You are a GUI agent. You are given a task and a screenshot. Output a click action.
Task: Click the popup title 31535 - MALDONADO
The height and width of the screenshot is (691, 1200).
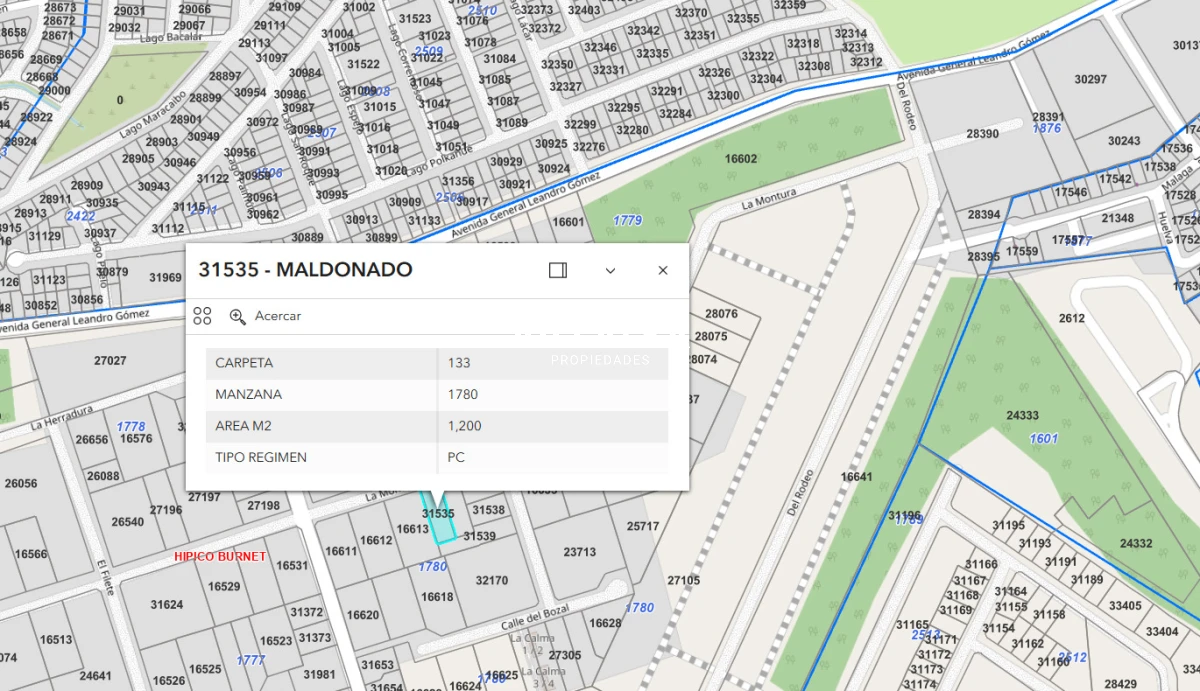coord(305,269)
